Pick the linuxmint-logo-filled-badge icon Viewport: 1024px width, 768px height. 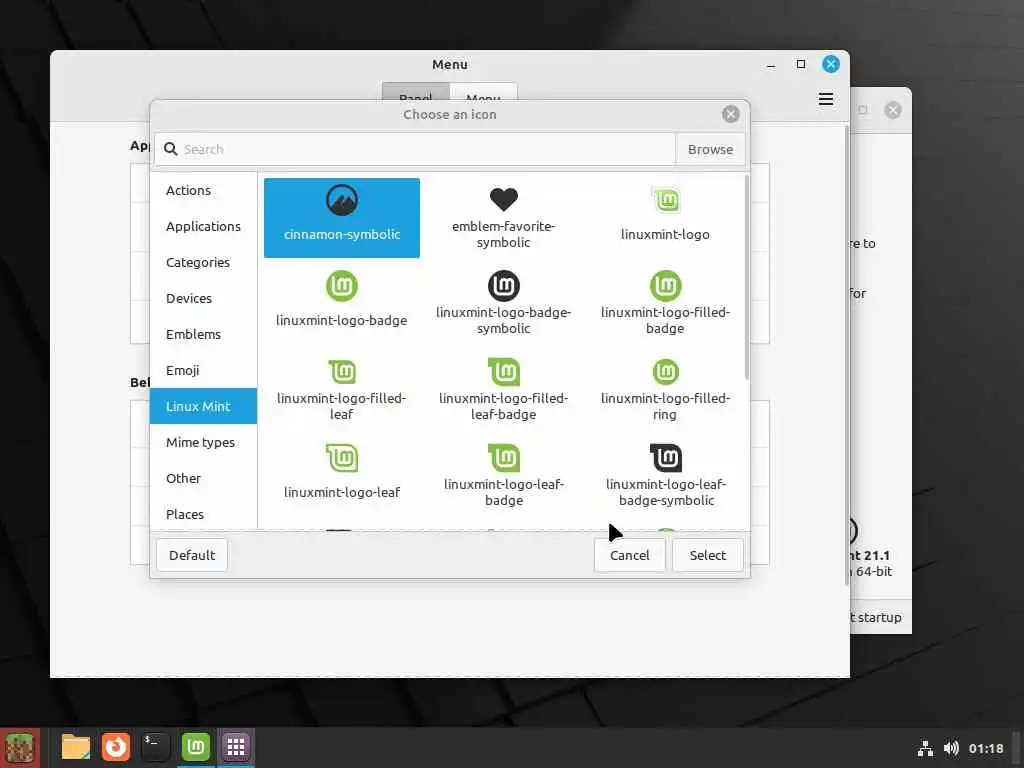[x=665, y=304]
